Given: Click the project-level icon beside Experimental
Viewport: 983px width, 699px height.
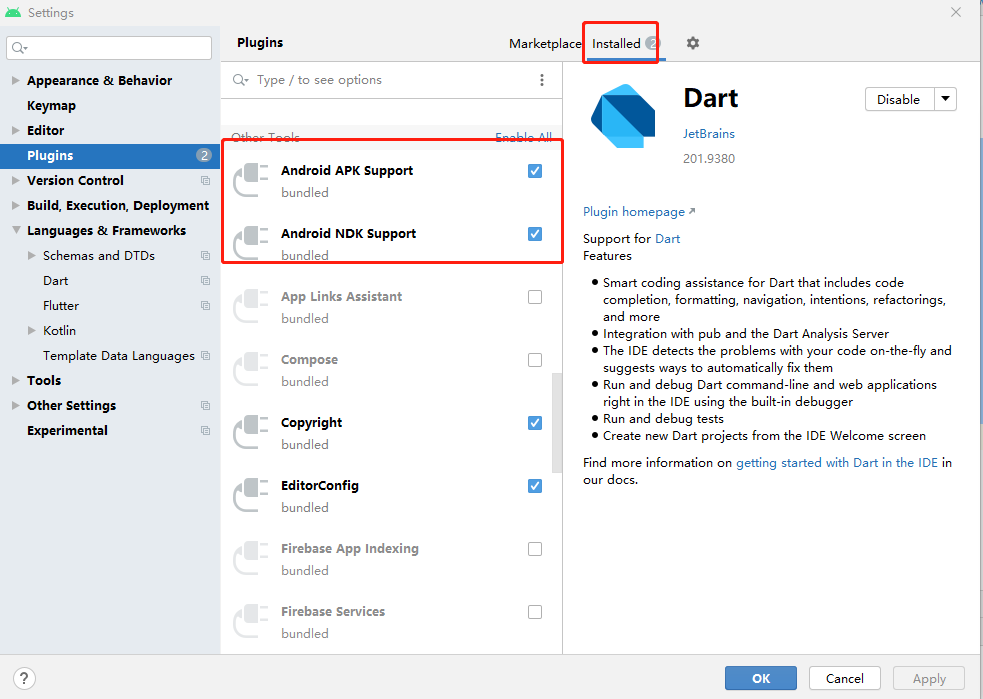Looking at the screenshot, I should 205,431.
